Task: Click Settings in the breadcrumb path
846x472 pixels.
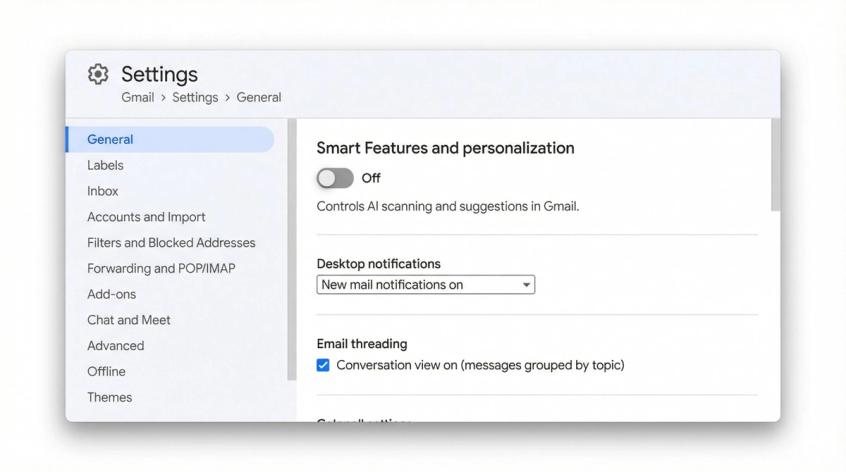Action: coord(195,98)
